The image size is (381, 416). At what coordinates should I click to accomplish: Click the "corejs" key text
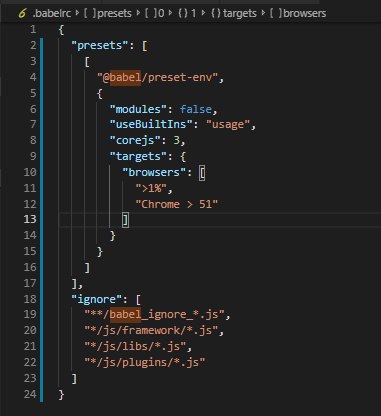tap(135, 140)
